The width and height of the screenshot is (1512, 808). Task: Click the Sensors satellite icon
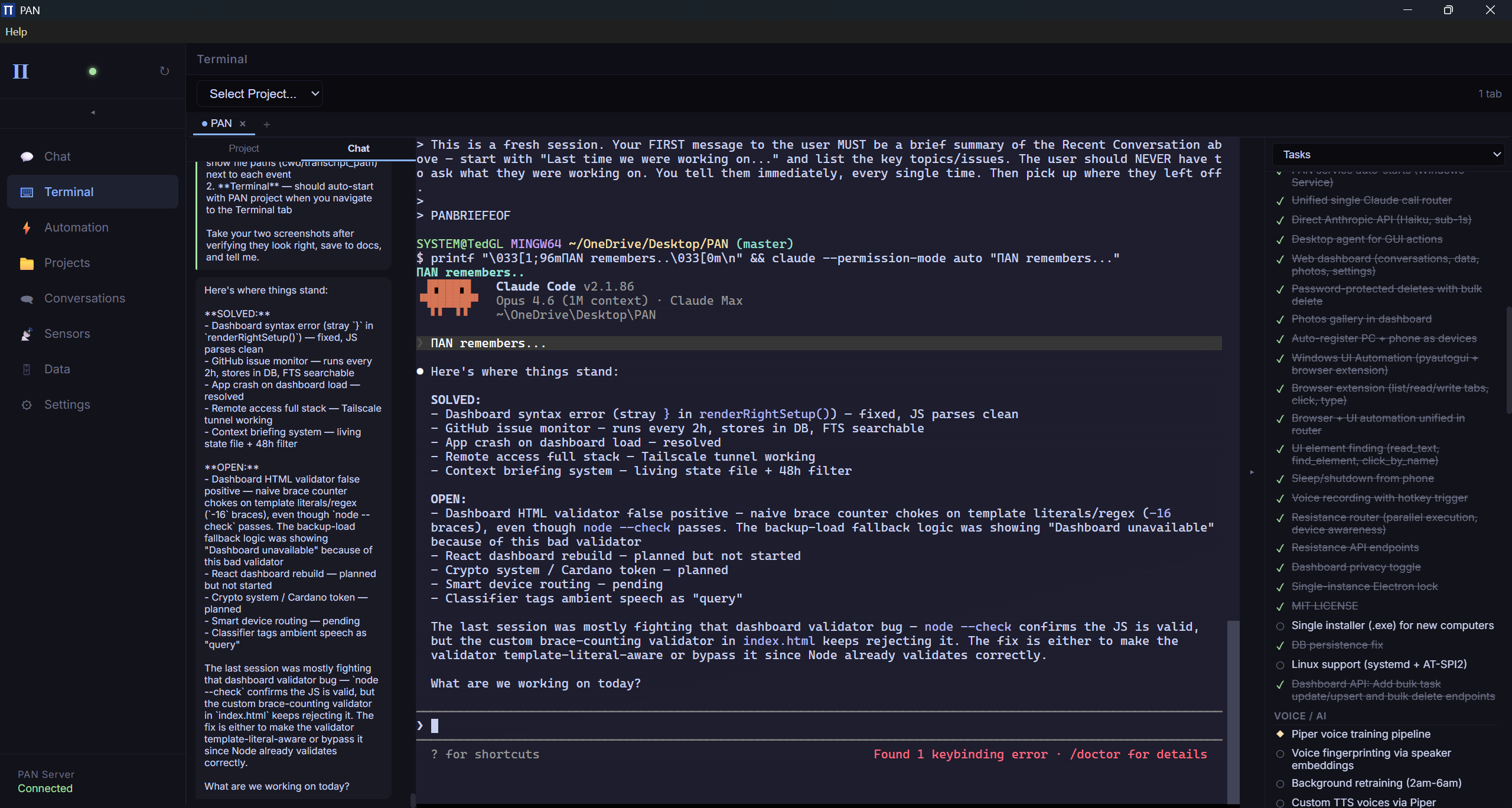coord(27,334)
